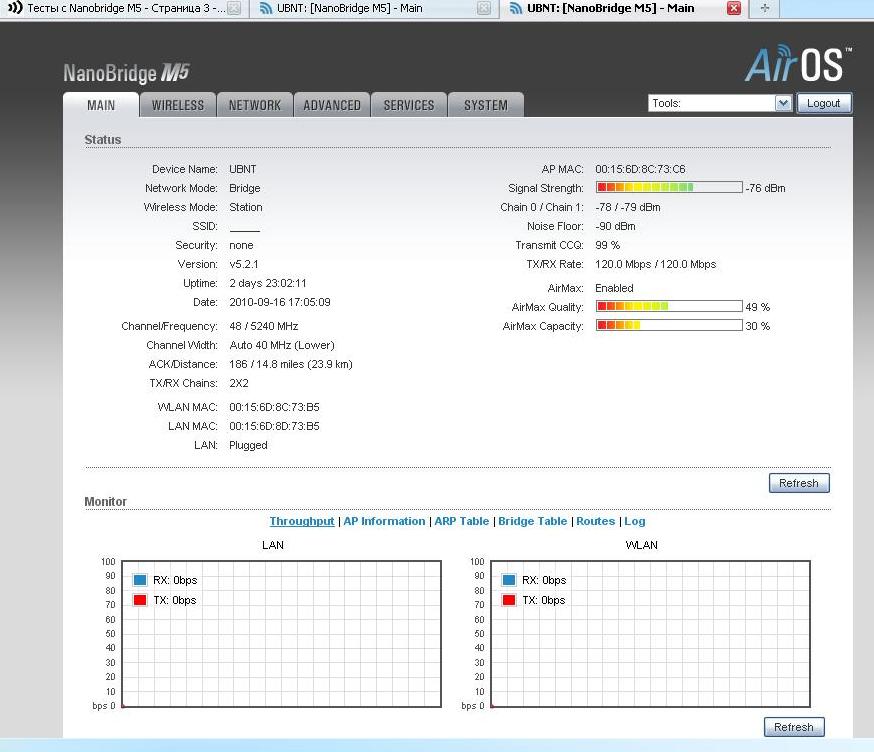Screen dimensions: 874x752
Task: Close the Тесты с Nanobridge browser tab
Action: pyautogui.click(x=234, y=8)
